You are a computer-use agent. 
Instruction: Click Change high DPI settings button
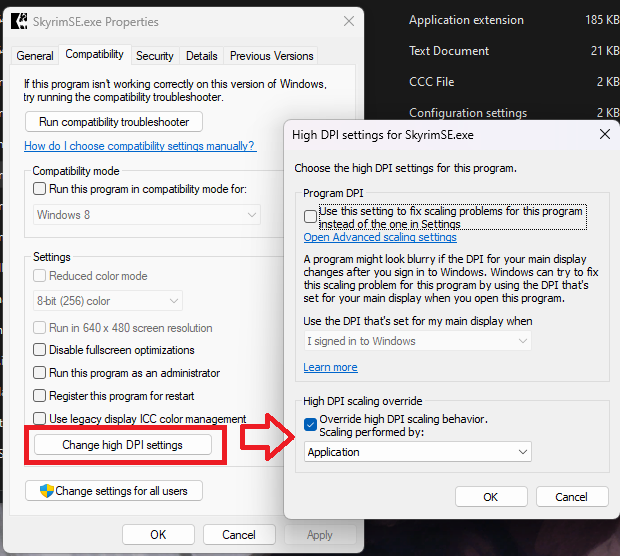pyautogui.click(x=123, y=445)
